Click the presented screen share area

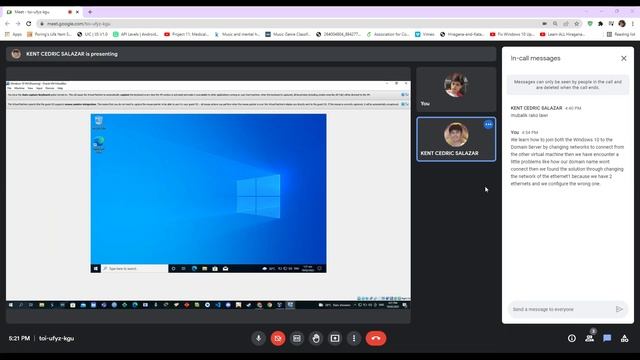pos(208,194)
